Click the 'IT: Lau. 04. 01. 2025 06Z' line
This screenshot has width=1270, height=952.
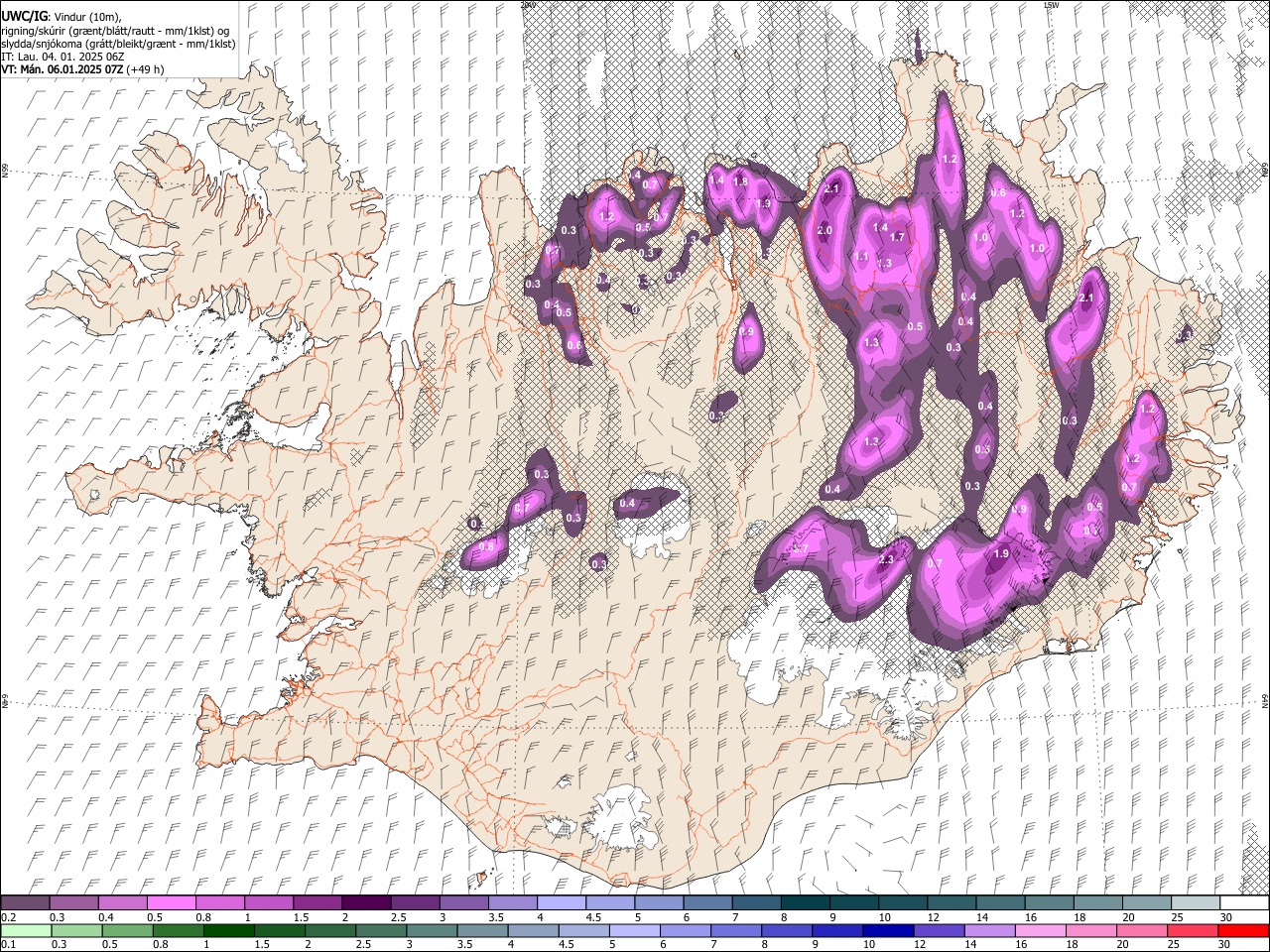pos(63,57)
